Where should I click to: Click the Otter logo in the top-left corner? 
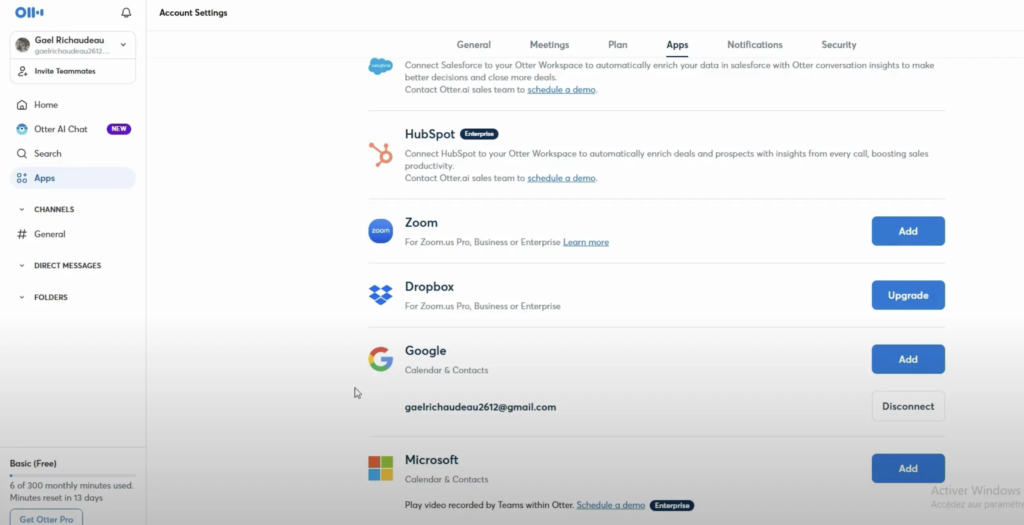click(x=29, y=12)
